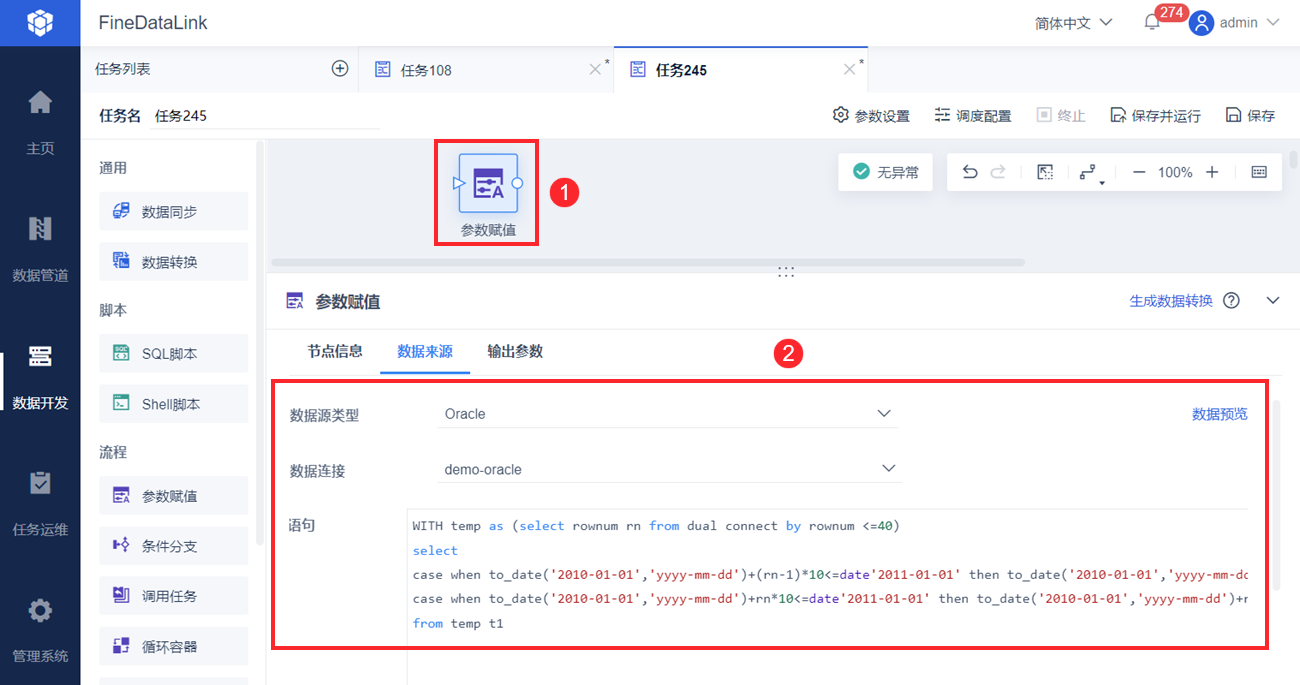Screen dimensions: 1300x685
Task: Click fit-to-canvas icon in toolbar
Action: (1045, 172)
